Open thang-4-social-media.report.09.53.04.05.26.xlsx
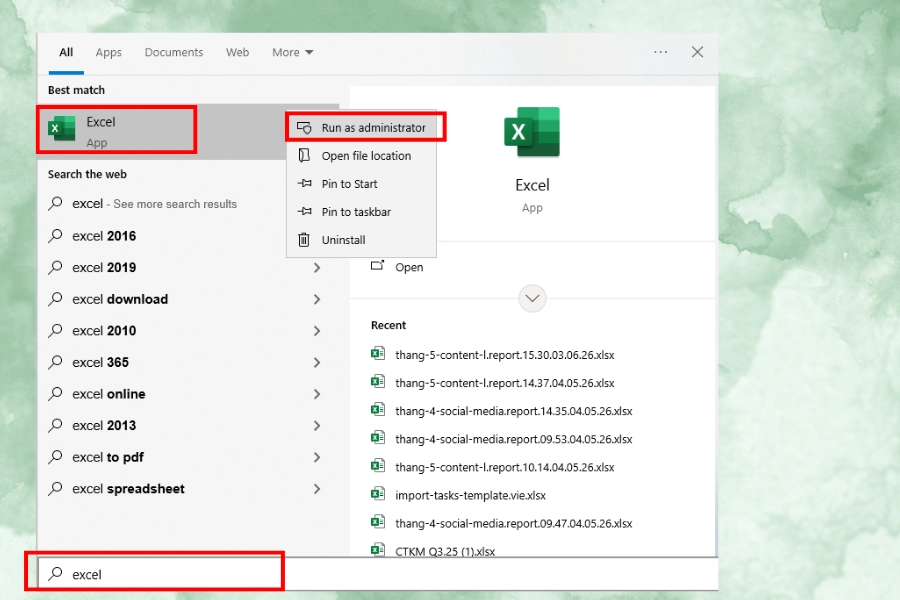This screenshot has height=600, width=900. pos(514,439)
